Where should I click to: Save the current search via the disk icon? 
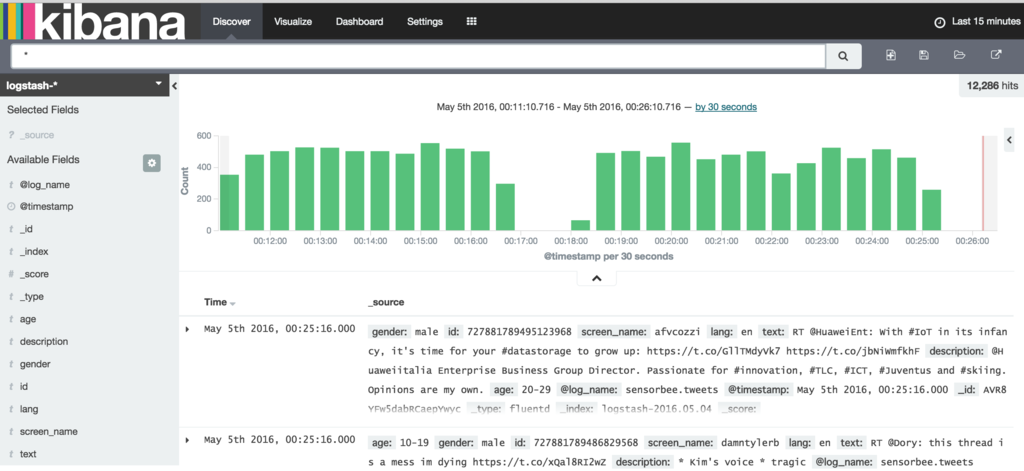coord(924,56)
